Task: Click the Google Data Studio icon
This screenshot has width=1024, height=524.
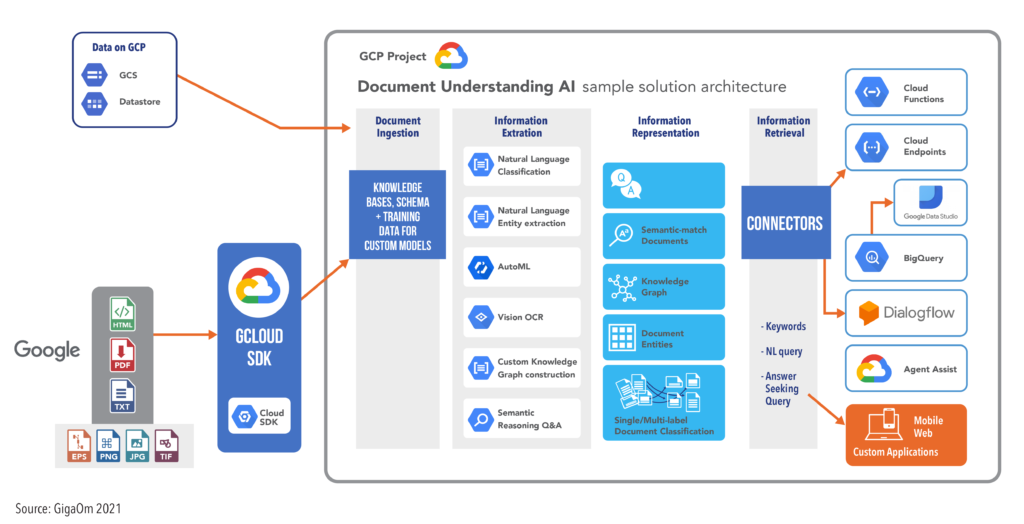Action: pos(930,197)
